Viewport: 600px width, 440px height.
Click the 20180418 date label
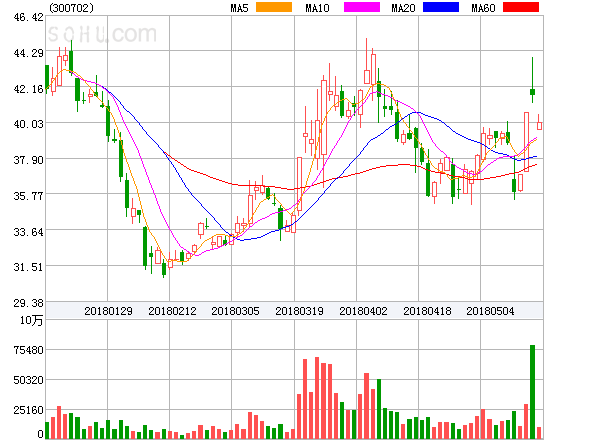(427, 311)
